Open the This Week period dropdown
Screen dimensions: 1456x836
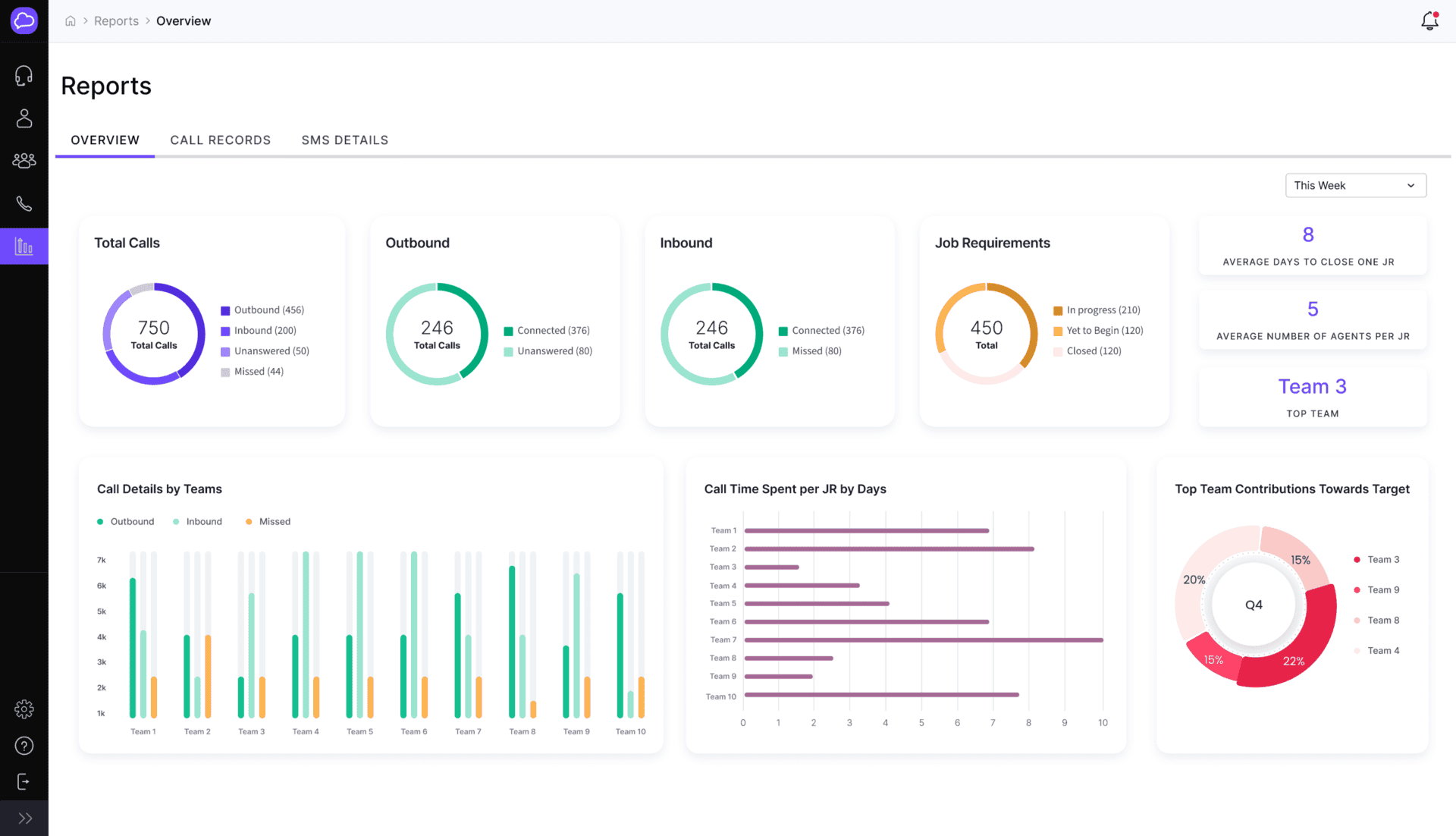coord(1355,186)
